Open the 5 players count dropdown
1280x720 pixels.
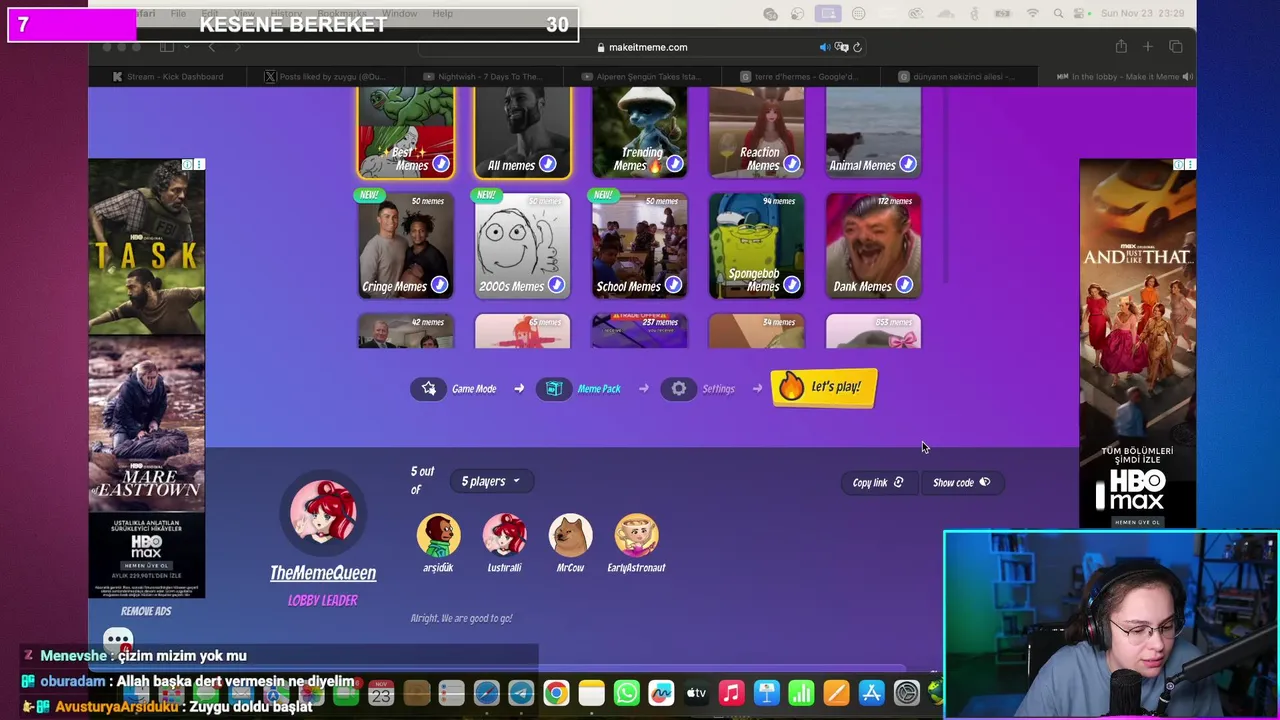coord(490,481)
